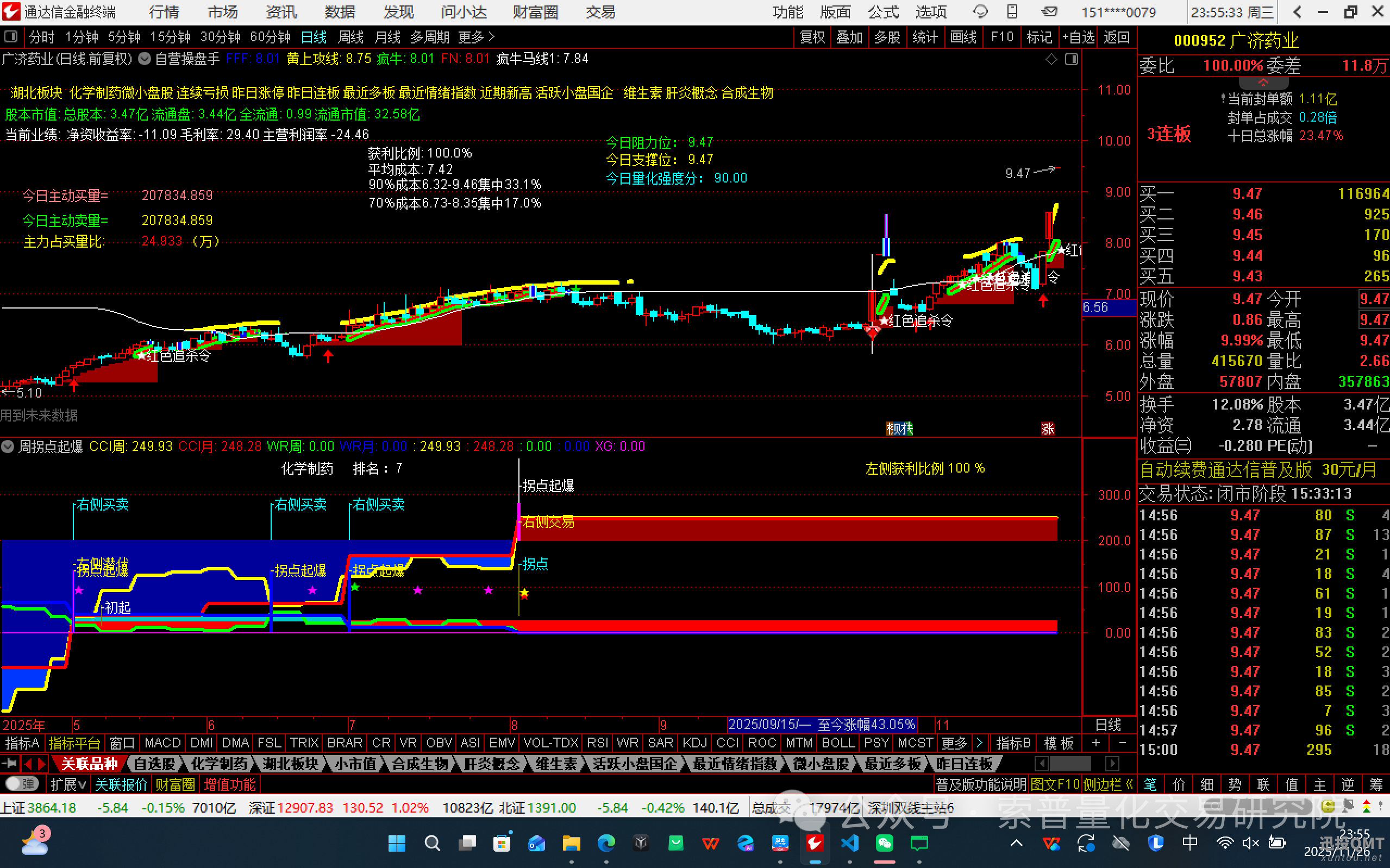Toggle 叠加 overlay mode
The height and width of the screenshot is (868, 1390).
pyautogui.click(x=850, y=37)
